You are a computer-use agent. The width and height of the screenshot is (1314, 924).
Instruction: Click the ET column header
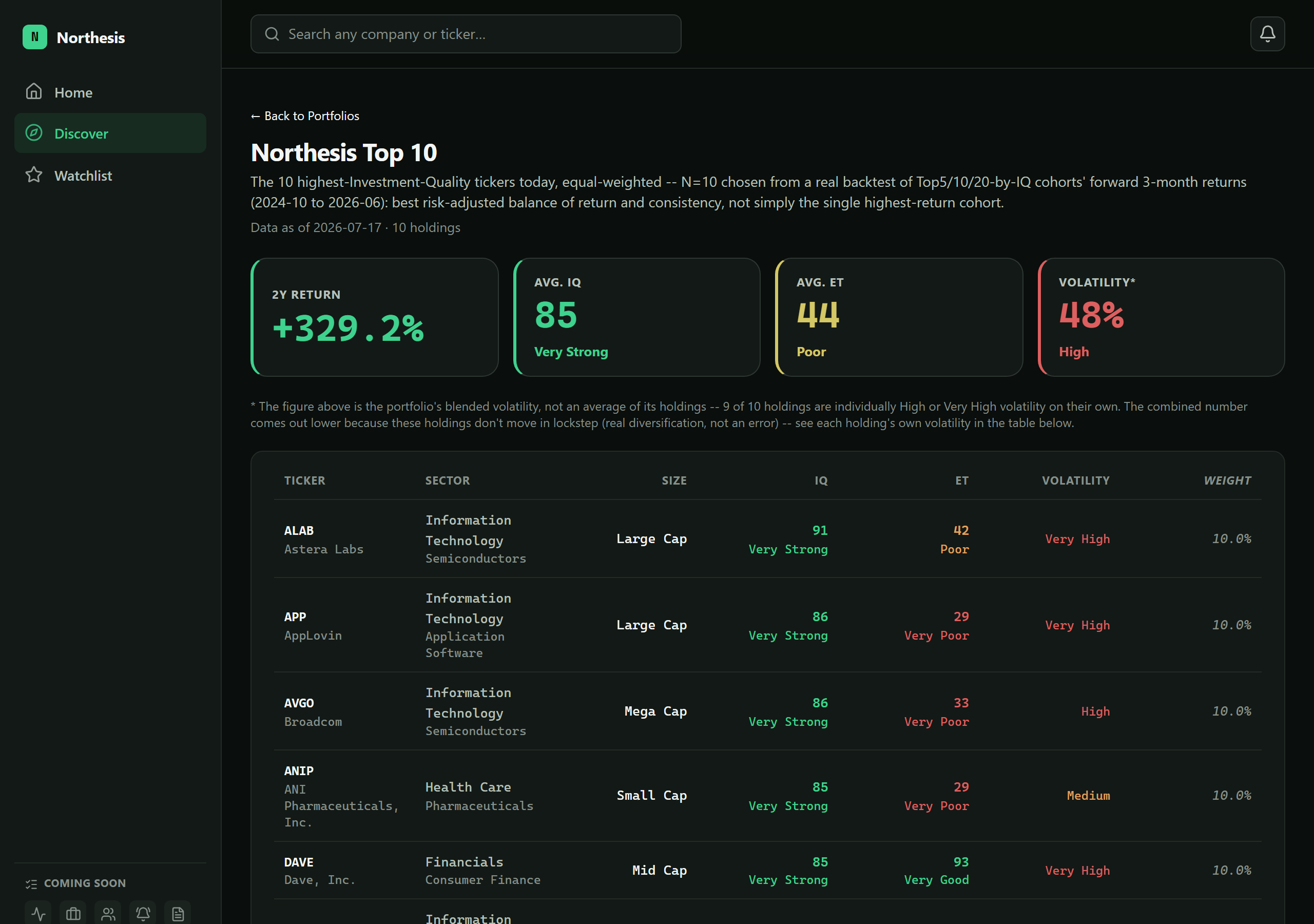[962, 480]
